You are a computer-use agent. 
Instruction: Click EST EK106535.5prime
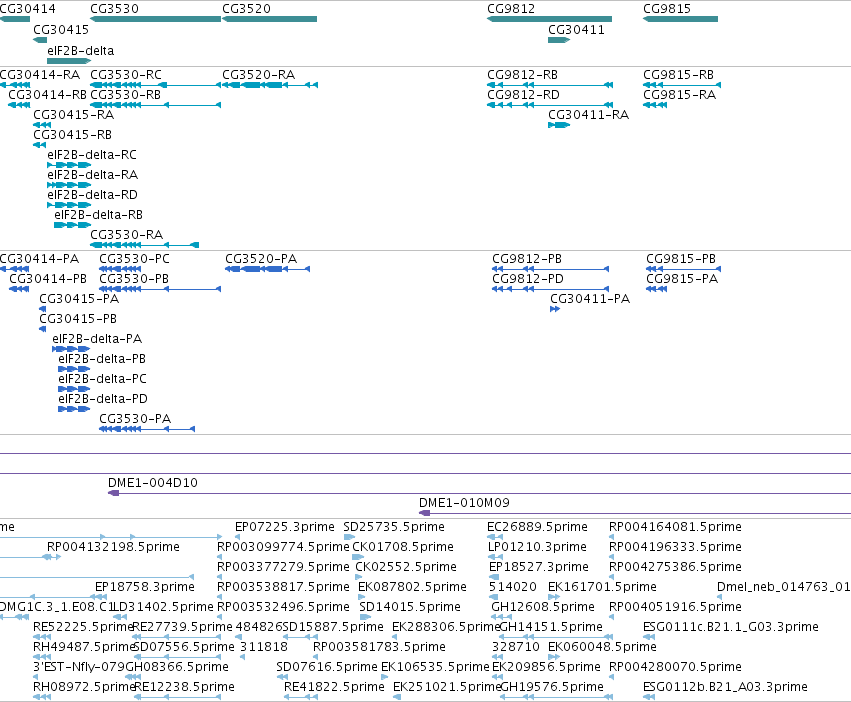point(435,667)
